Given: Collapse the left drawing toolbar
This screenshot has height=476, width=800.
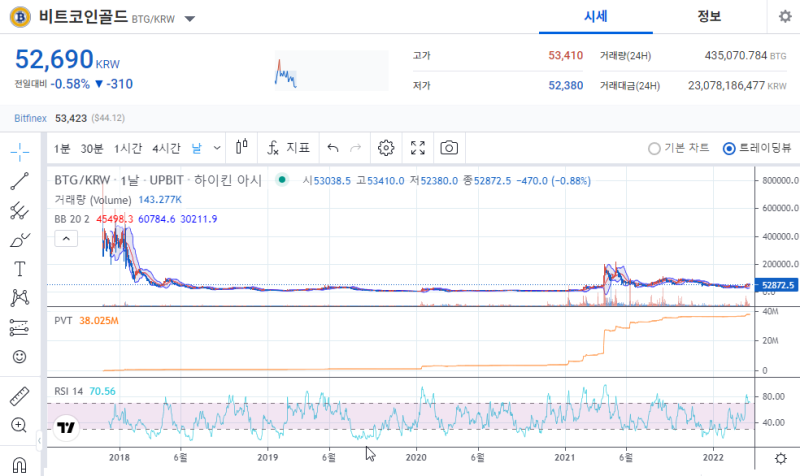Looking at the screenshot, I should 39,440.
